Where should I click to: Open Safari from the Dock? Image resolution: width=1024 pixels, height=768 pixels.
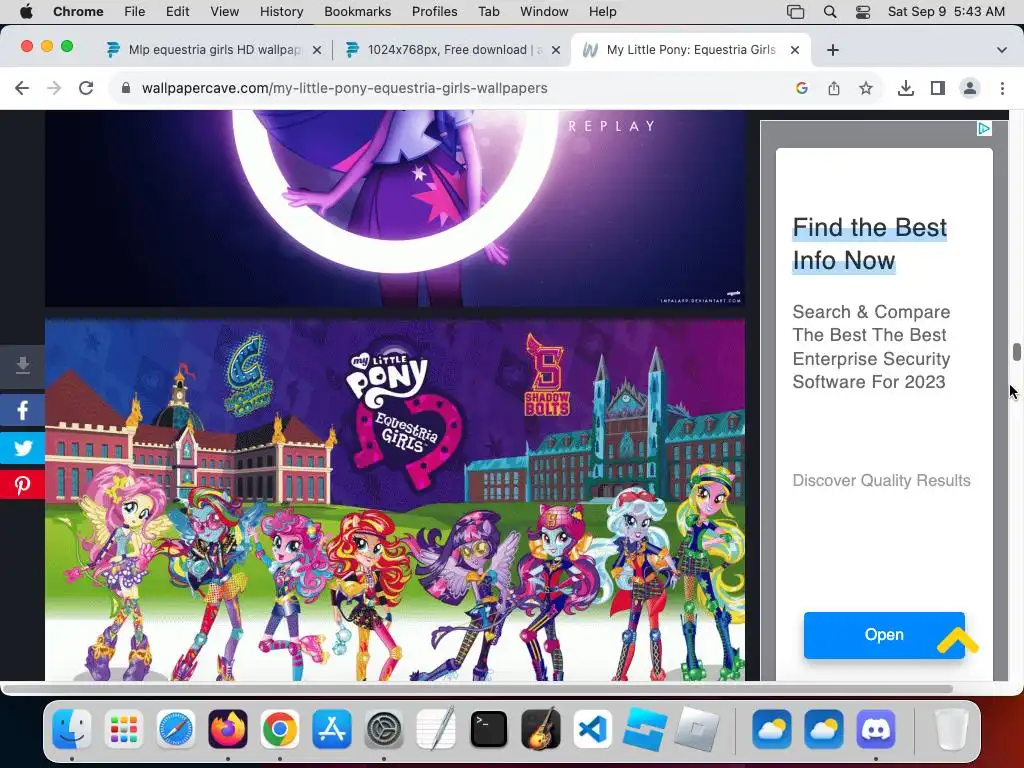click(x=176, y=729)
